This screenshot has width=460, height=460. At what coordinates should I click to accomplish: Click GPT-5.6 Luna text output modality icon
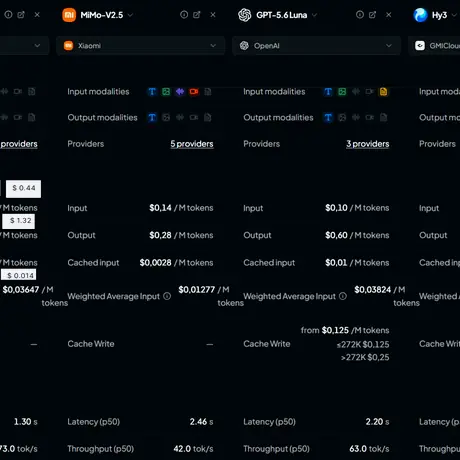point(328,117)
